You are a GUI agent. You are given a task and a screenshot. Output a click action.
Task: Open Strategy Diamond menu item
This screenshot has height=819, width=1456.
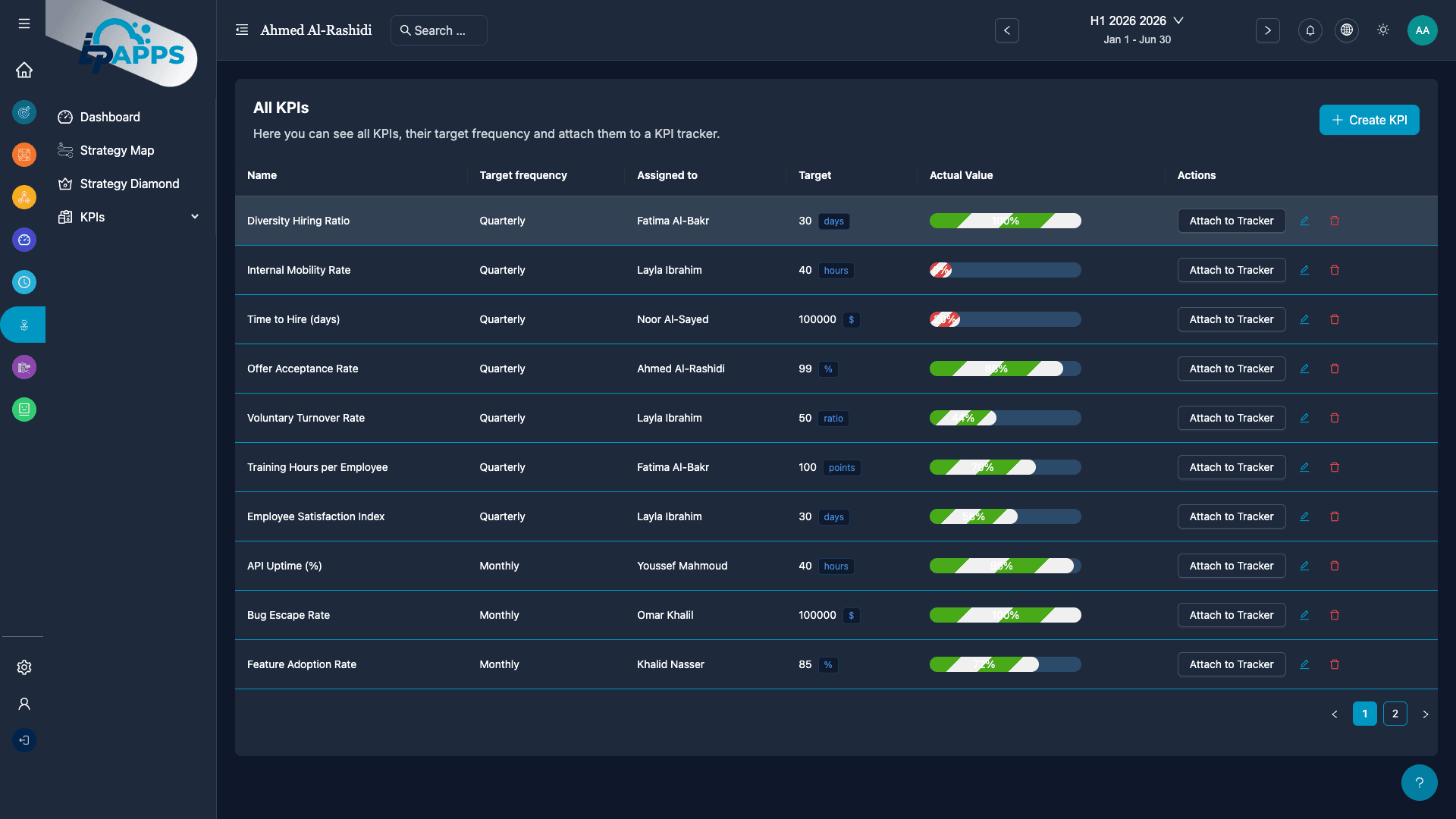tap(129, 184)
